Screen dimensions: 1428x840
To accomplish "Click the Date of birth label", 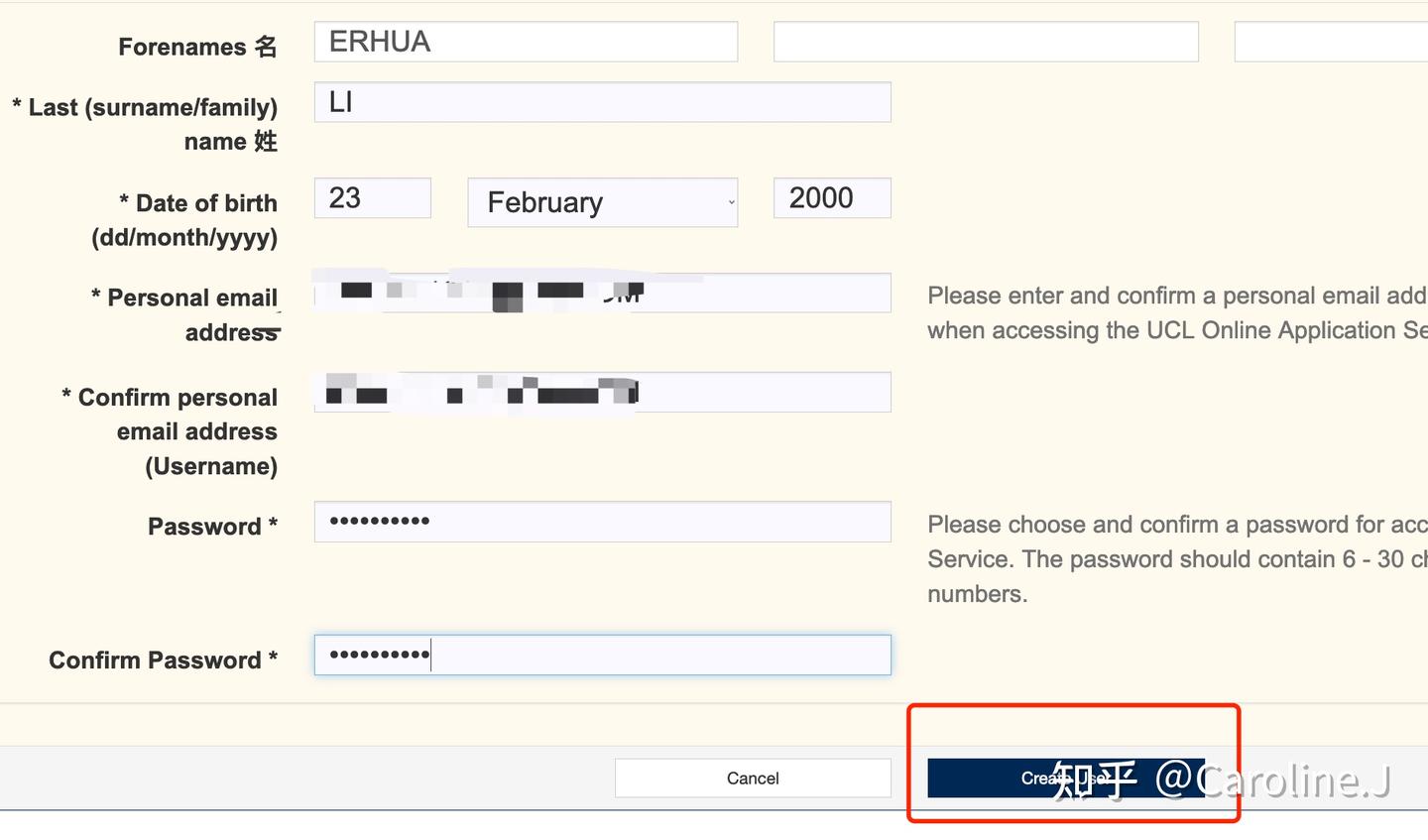I will tap(184, 220).
